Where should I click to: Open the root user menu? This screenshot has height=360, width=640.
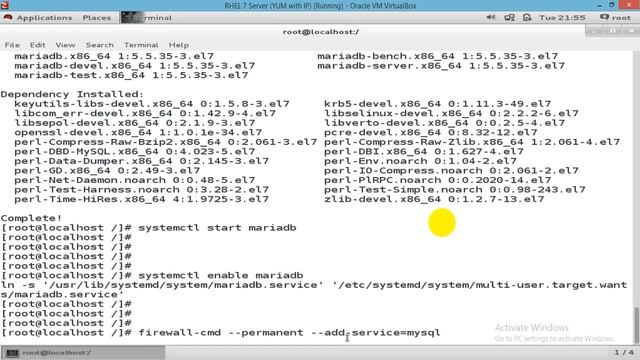[616, 18]
